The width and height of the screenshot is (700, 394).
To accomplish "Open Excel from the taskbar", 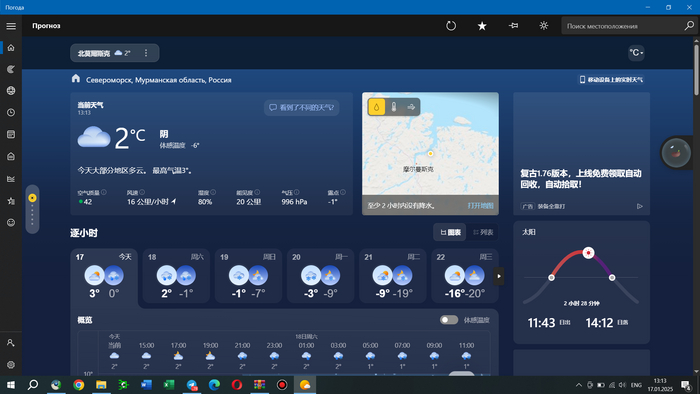I will (169, 385).
